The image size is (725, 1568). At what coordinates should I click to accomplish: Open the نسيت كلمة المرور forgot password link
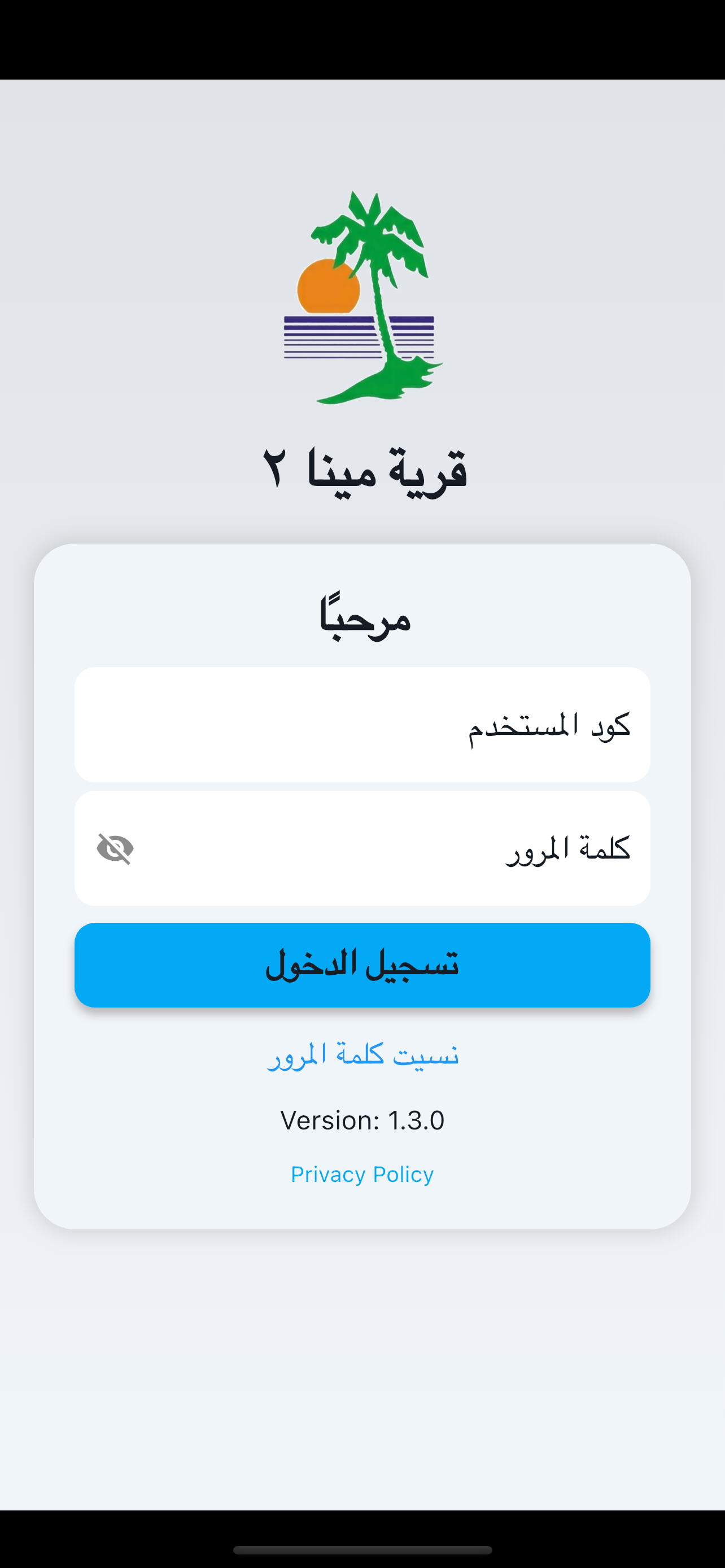[363, 1054]
